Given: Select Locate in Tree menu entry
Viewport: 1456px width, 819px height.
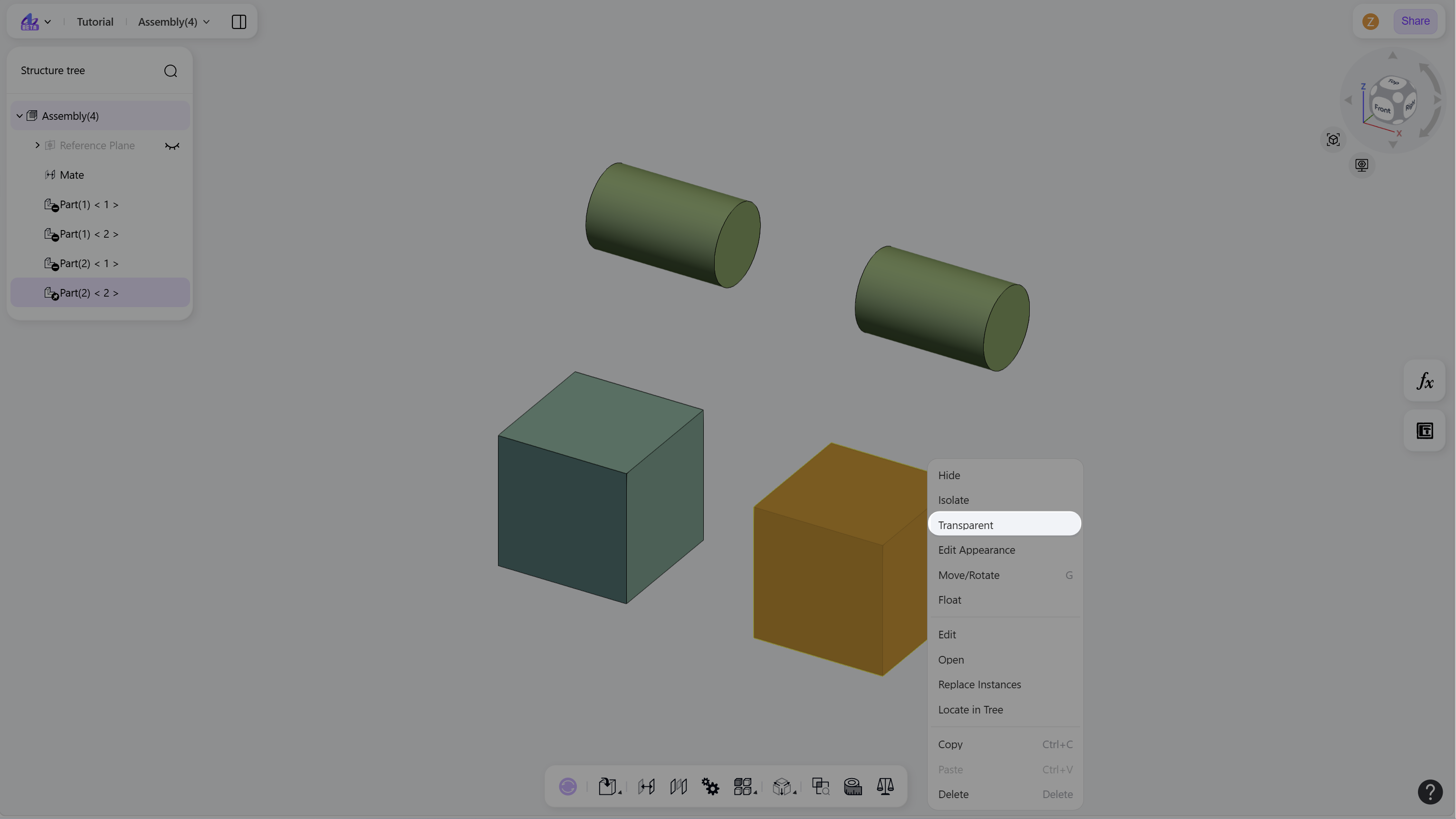Looking at the screenshot, I should click(x=1005, y=709).
